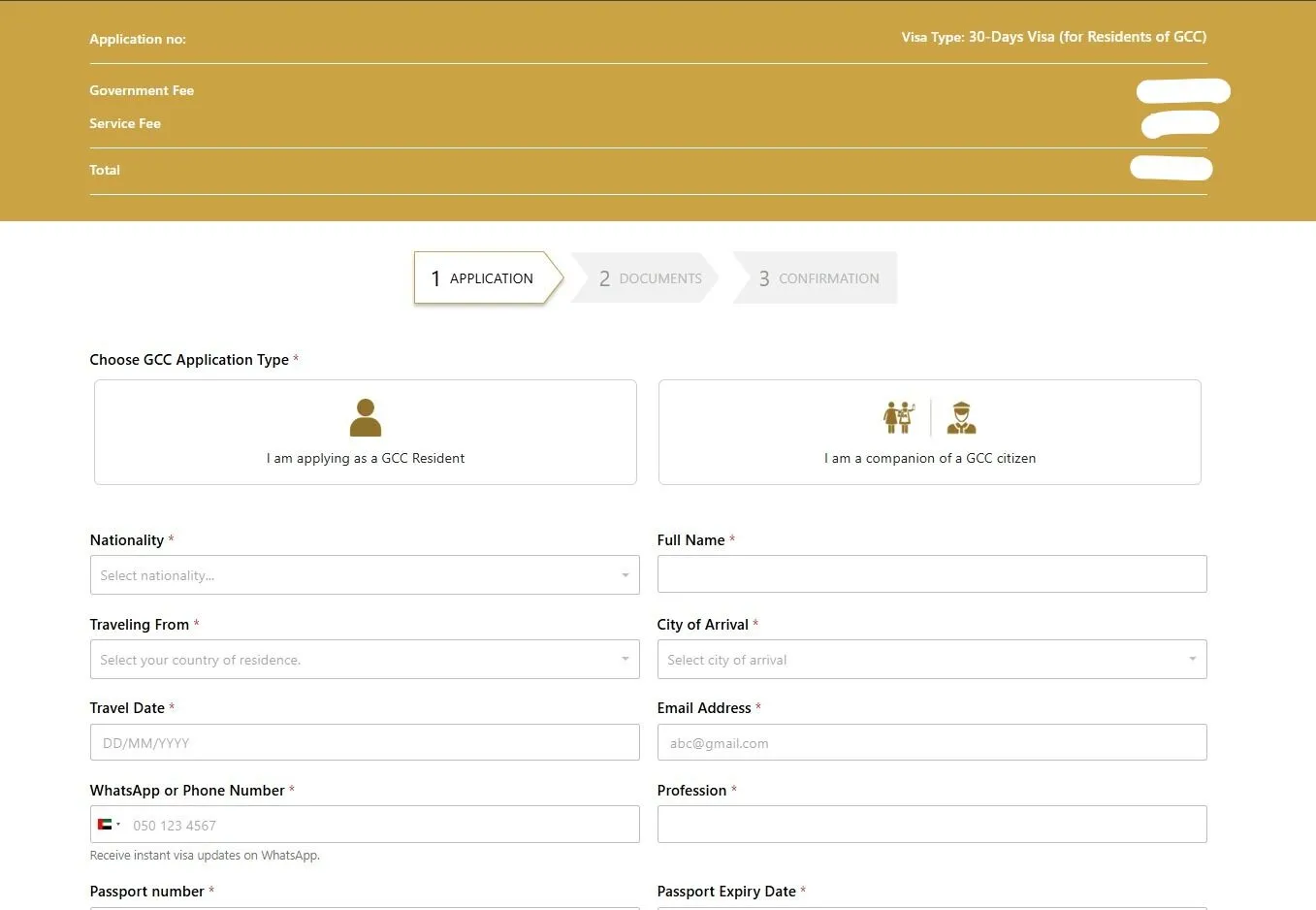Click the Full Name input field
Image resolution: width=1316 pixels, height=910 pixels.
(x=931, y=574)
